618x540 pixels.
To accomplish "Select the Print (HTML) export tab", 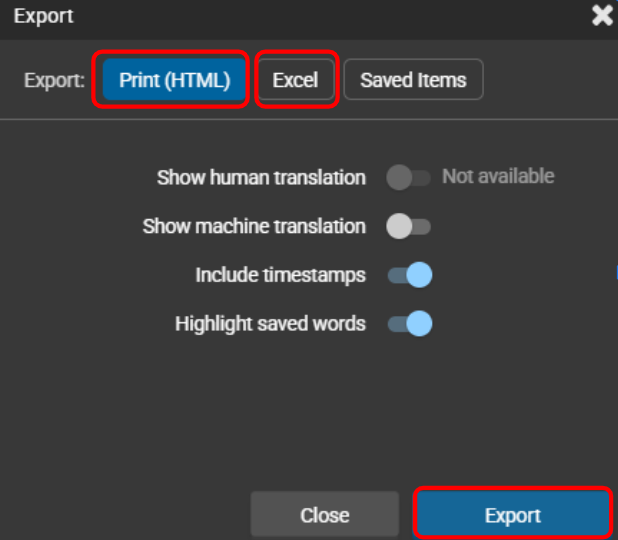I will click(x=175, y=80).
